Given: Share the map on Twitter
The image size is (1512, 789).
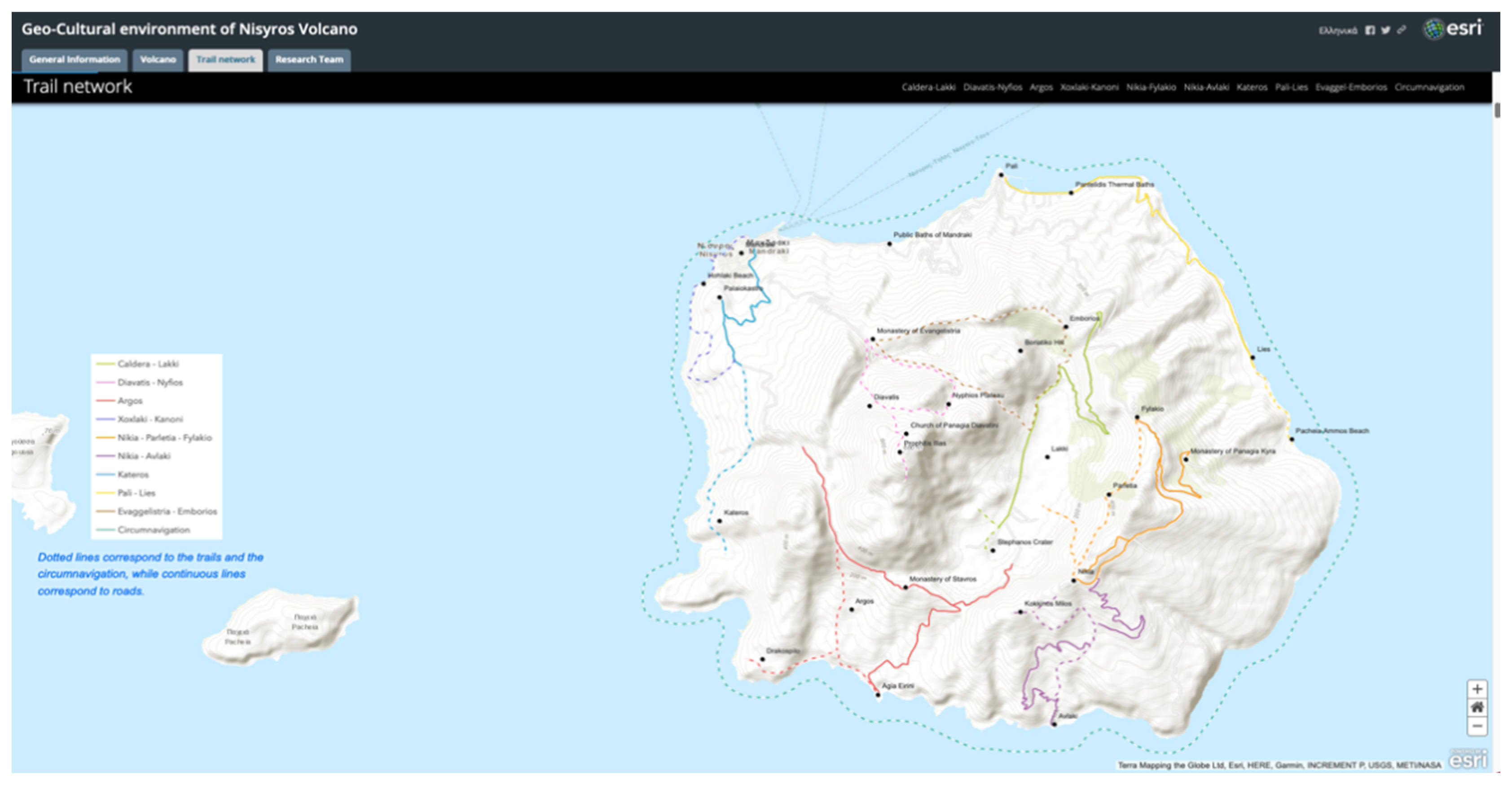Looking at the screenshot, I should click(x=1385, y=30).
